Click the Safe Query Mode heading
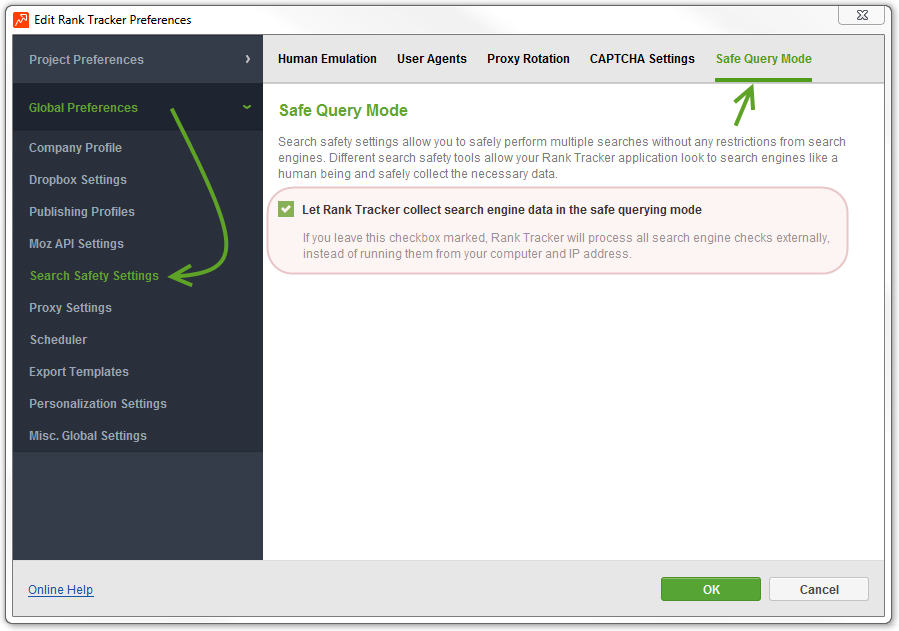The height and width of the screenshot is (631, 899). (x=343, y=110)
